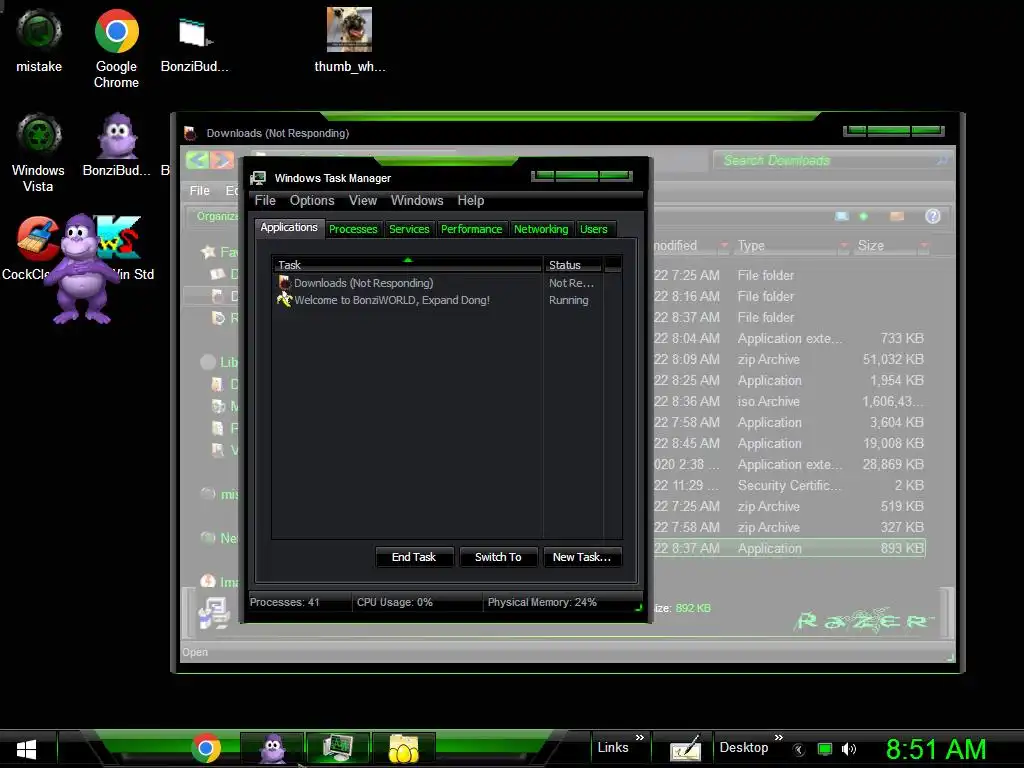The height and width of the screenshot is (768, 1024).
Task: Open the Start menu Windows logo
Action: click(26, 749)
